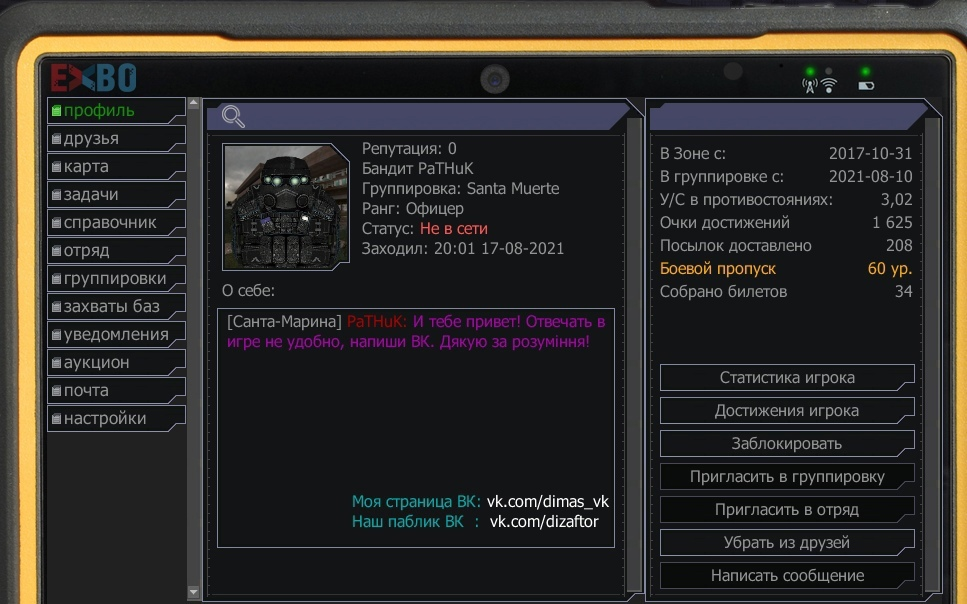This screenshot has width=967, height=604.
Task: Click the EXBO logo
Action: (93, 78)
